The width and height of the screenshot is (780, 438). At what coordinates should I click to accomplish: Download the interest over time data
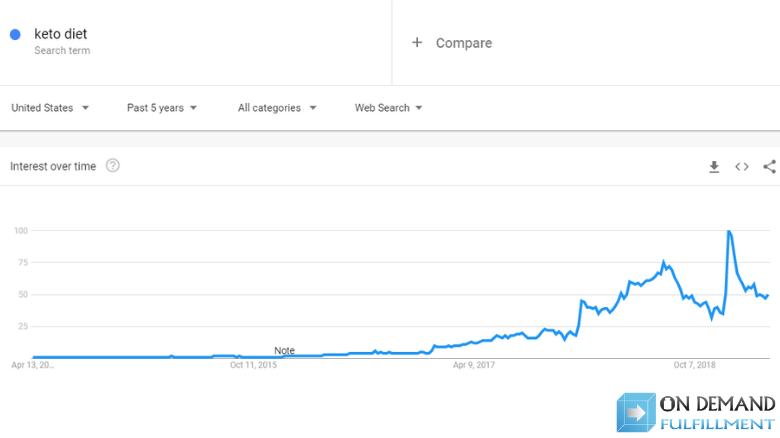click(714, 167)
